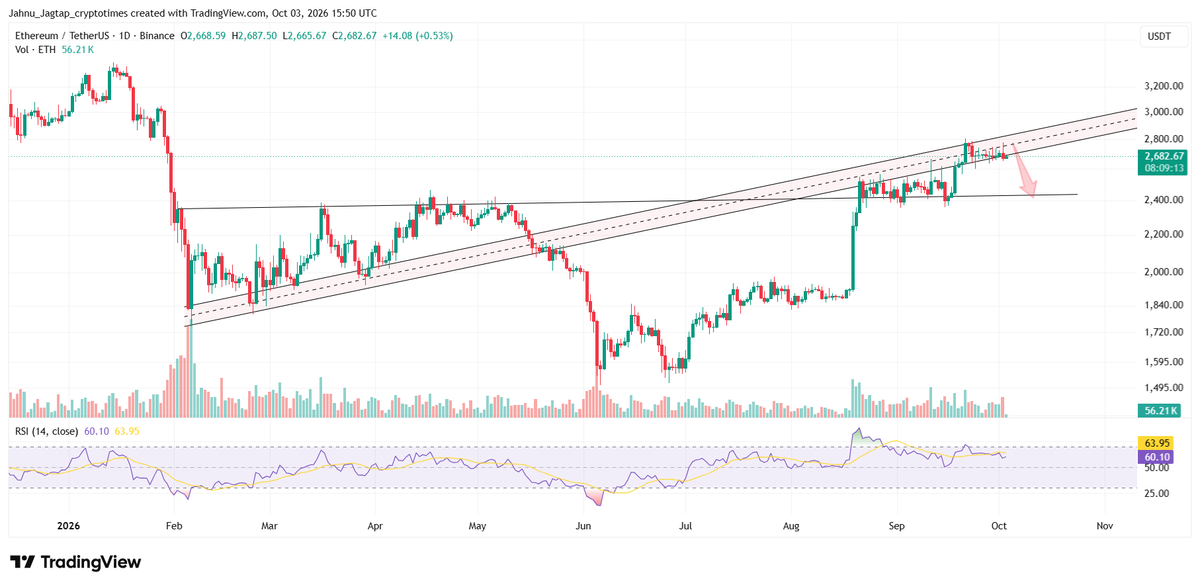The image size is (1200, 587).
Task: Click the RSI (14, close) indicator label
Action: click(x=47, y=431)
